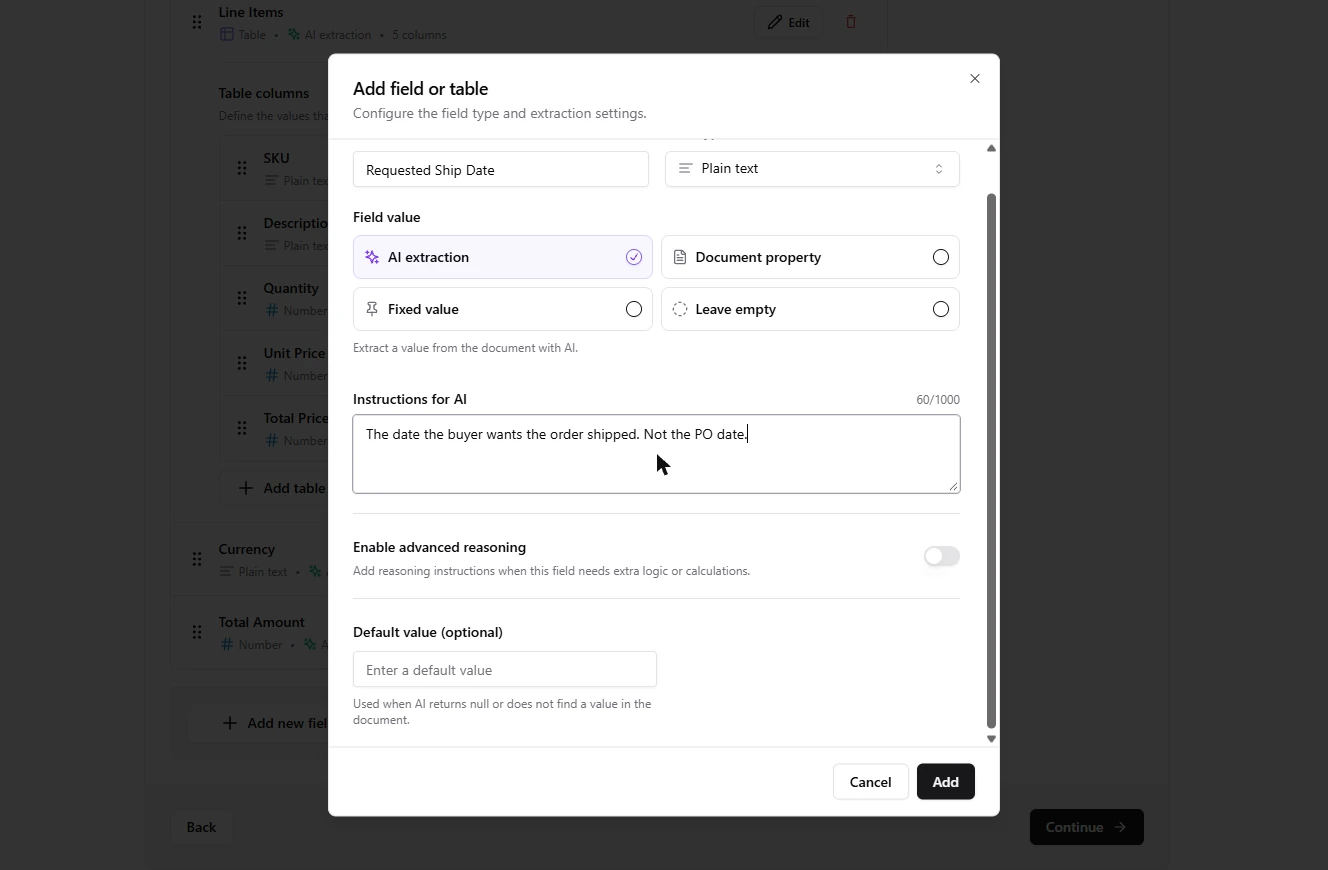Click the dialog scrollbar down arrow
Viewport: 1328px width, 870px height.
coord(991,739)
